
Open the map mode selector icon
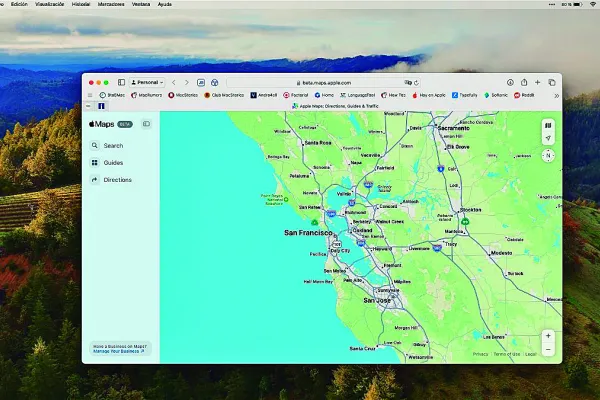click(547, 126)
